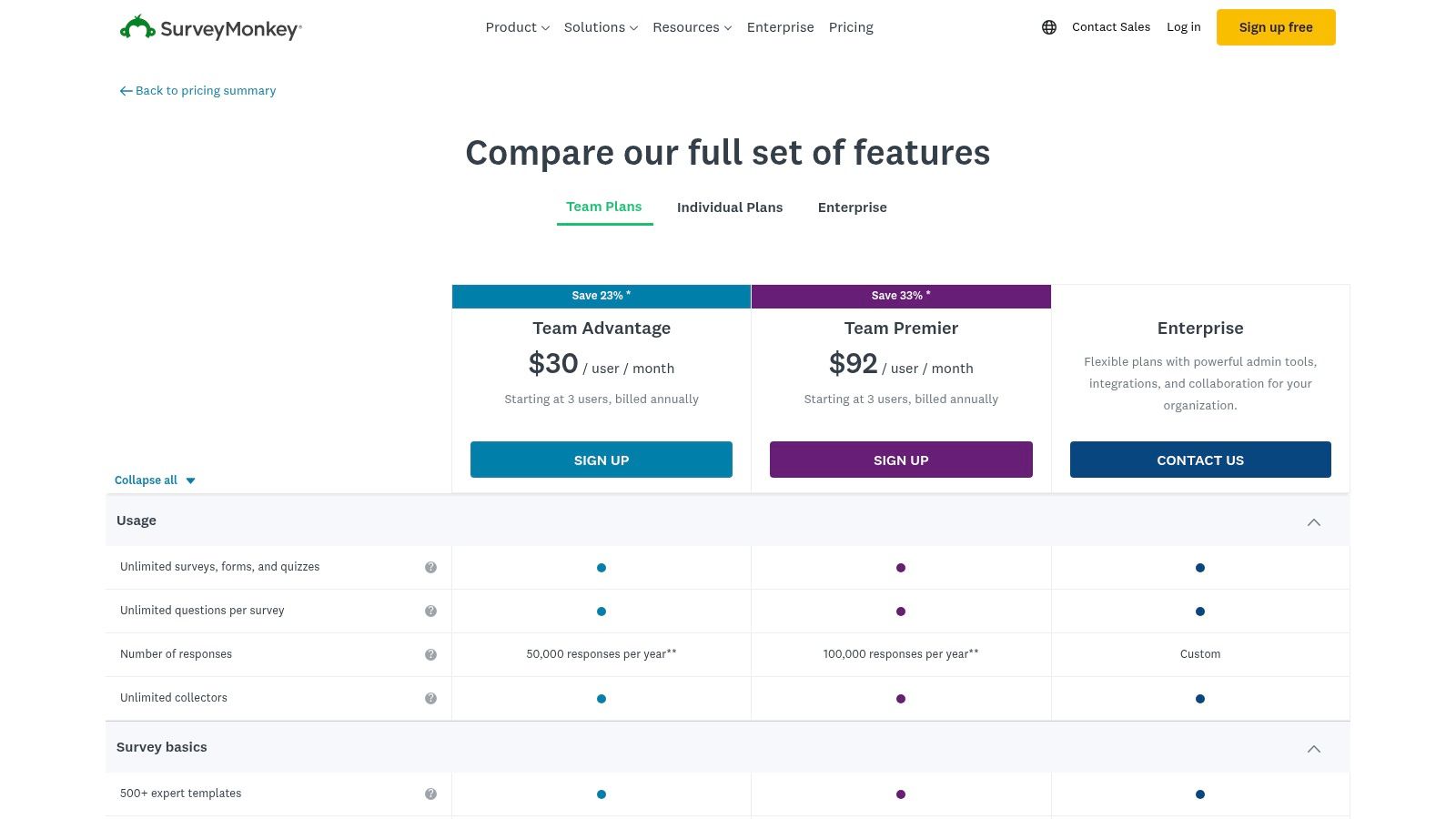1456x819 pixels.
Task: Open tooltip icon for Number of responses
Action: (430, 654)
